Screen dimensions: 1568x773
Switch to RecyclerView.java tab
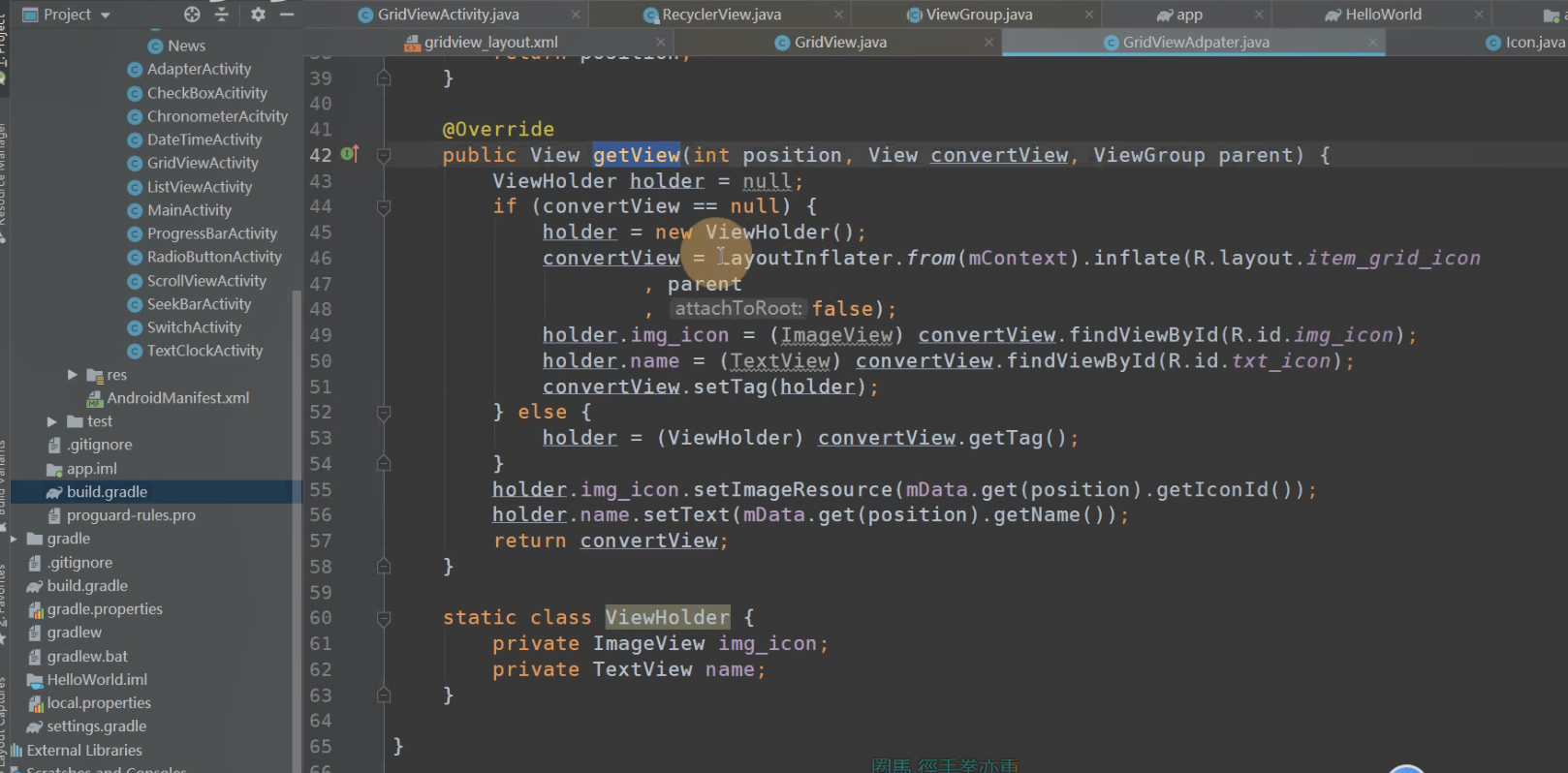click(721, 15)
